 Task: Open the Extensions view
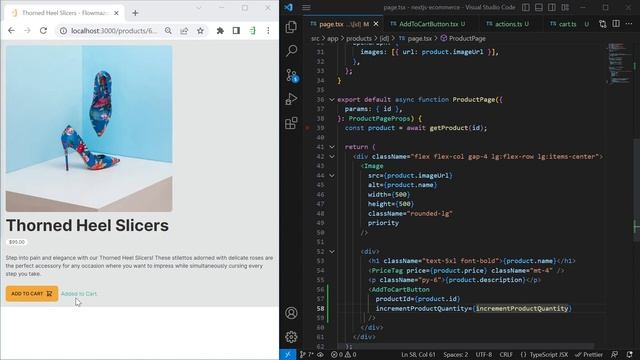click(x=291, y=123)
